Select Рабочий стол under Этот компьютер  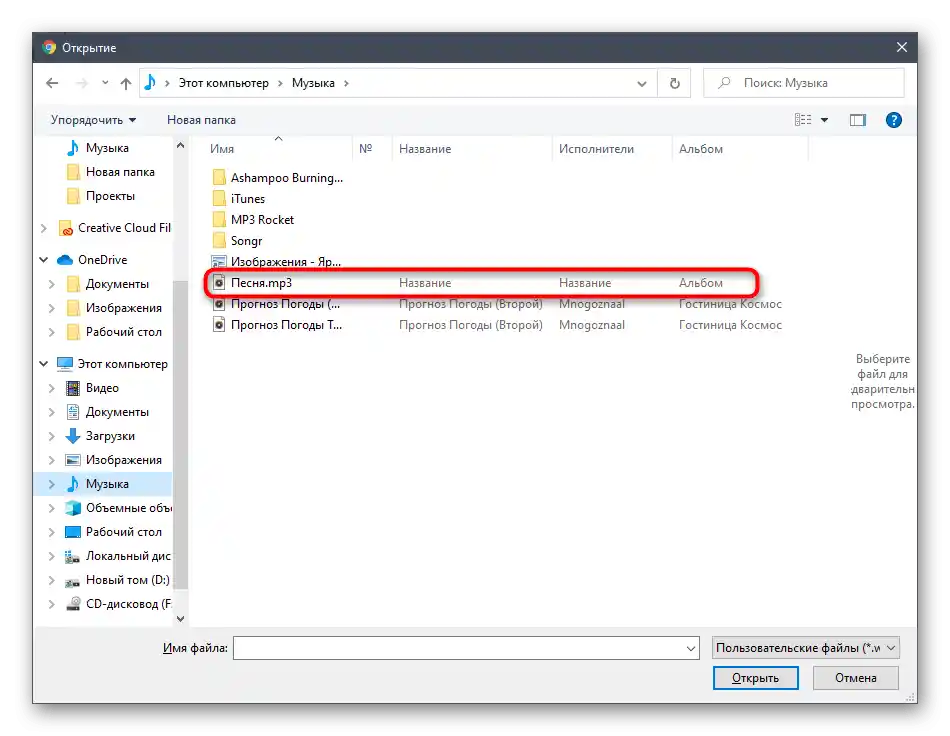pyautogui.click(x=114, y=532)
